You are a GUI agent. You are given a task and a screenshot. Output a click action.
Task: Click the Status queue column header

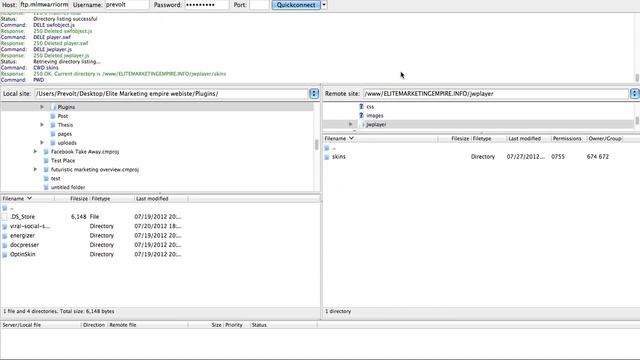click(x=283, y=325)
